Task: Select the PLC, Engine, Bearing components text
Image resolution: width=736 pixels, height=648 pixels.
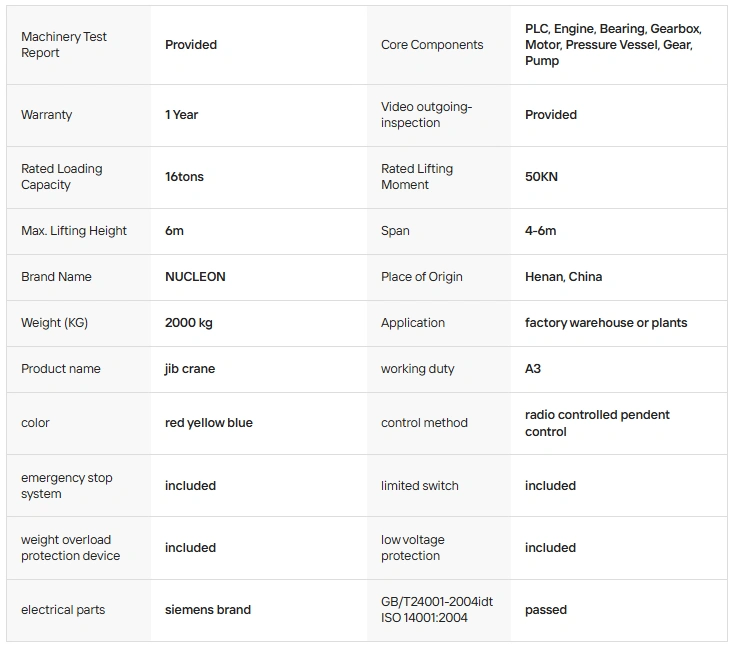Action: (x=613, y=45)
